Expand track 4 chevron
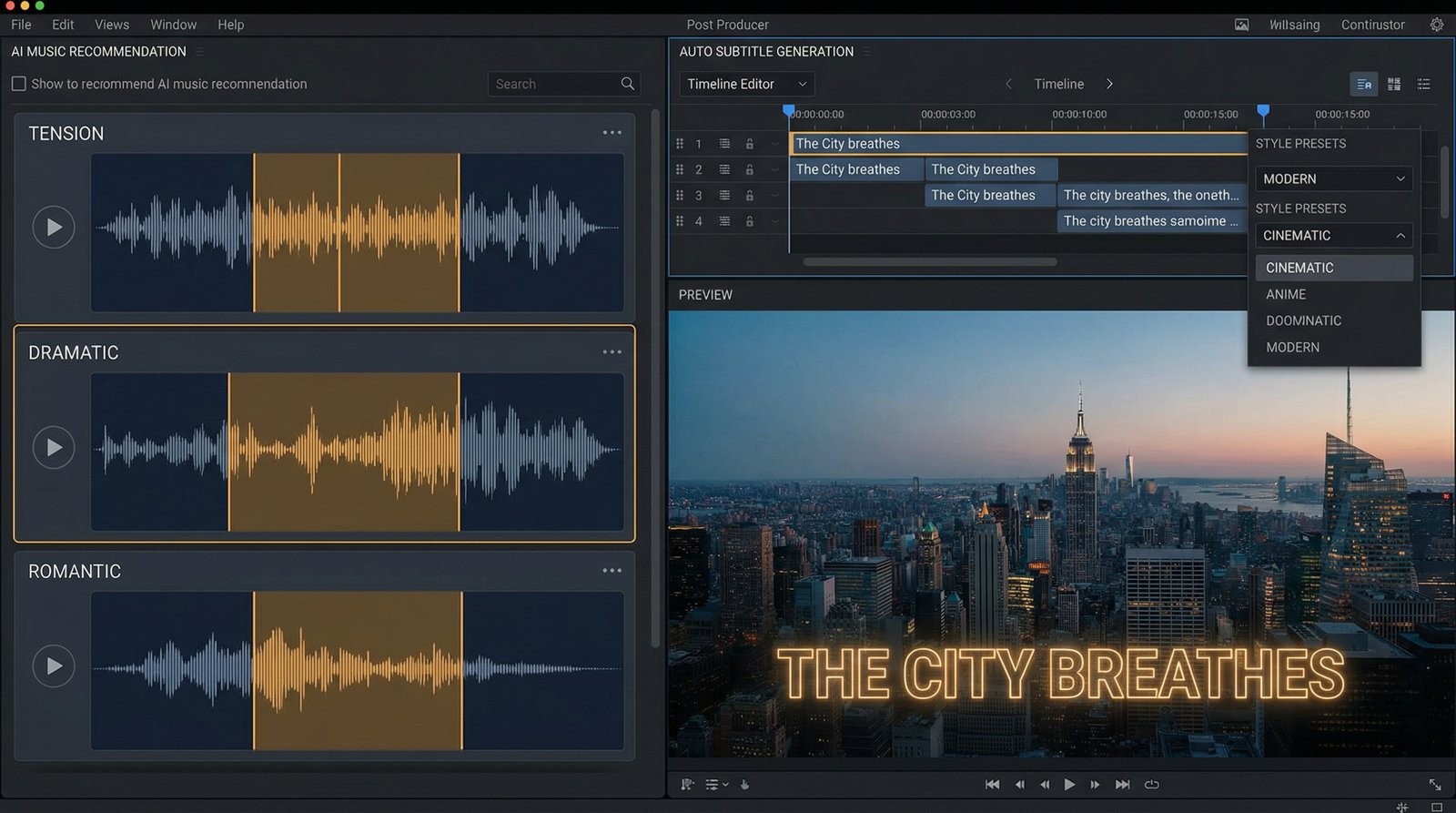1456x813 pixels. [x=775, y=221]
